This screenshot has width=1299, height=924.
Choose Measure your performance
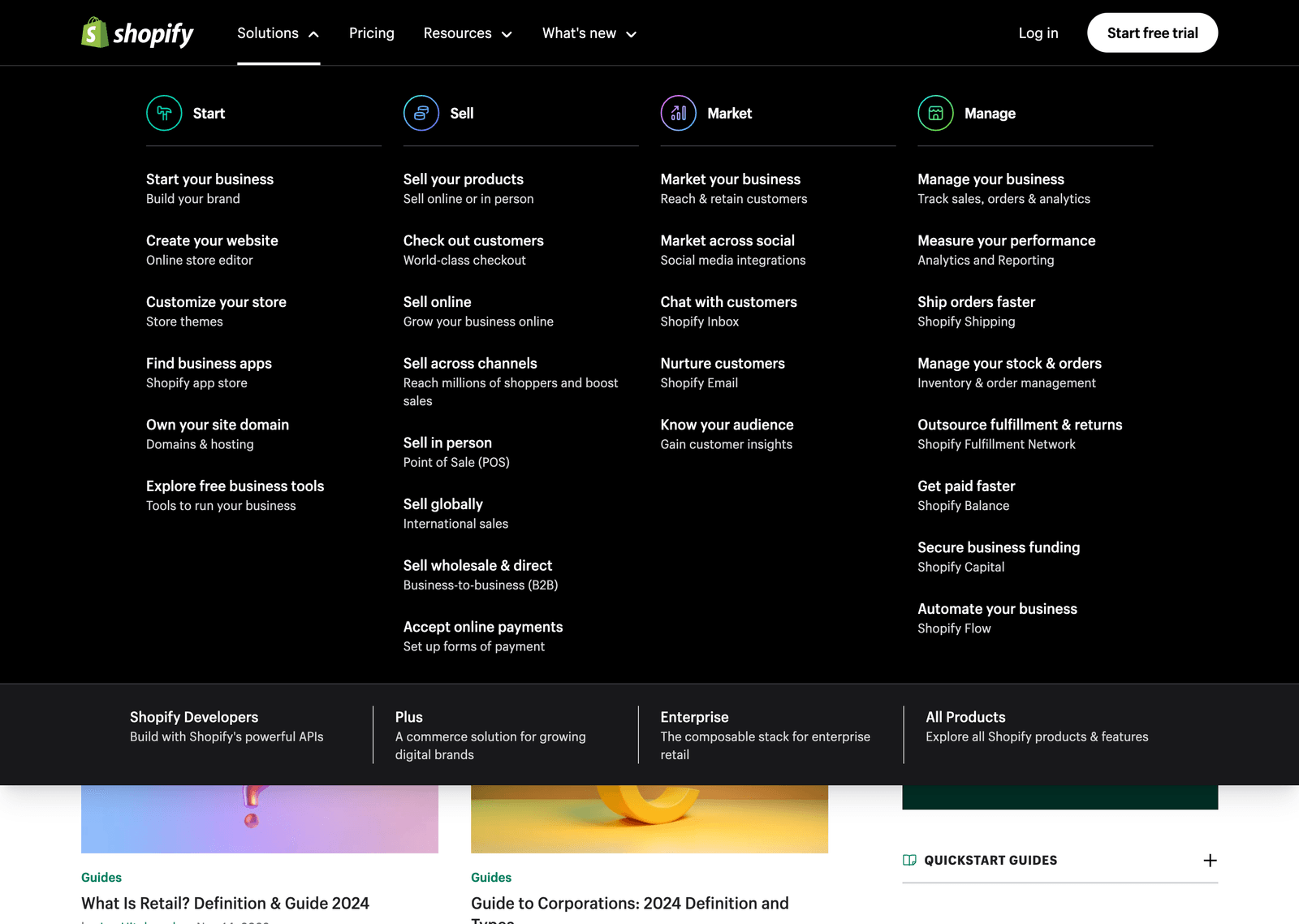pos(1006,250)
